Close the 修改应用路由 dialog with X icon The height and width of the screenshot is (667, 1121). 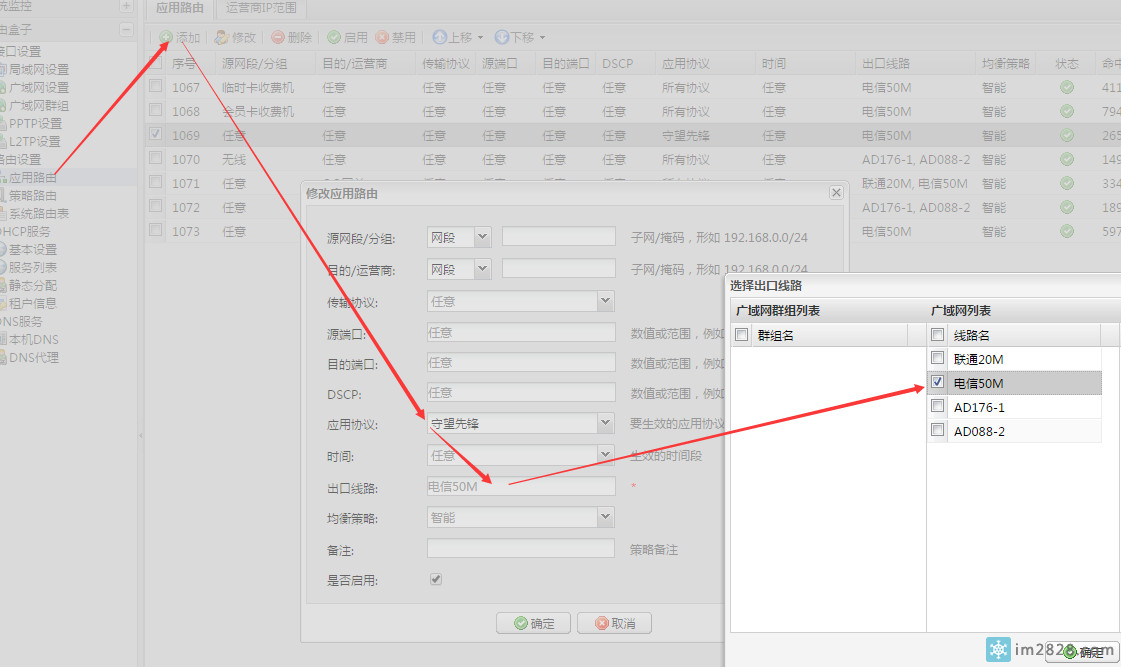836,193
